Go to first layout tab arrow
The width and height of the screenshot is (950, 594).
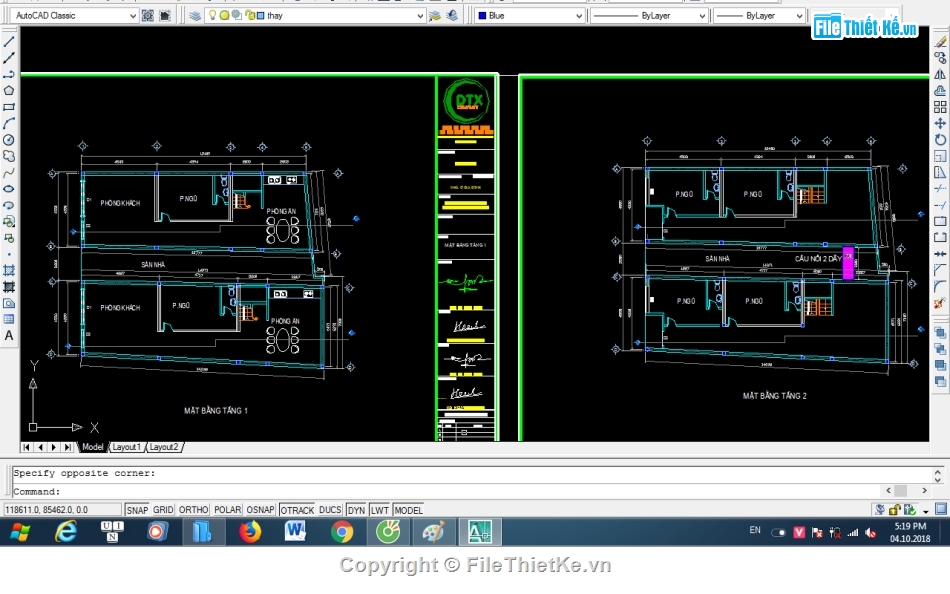(27, 447)
